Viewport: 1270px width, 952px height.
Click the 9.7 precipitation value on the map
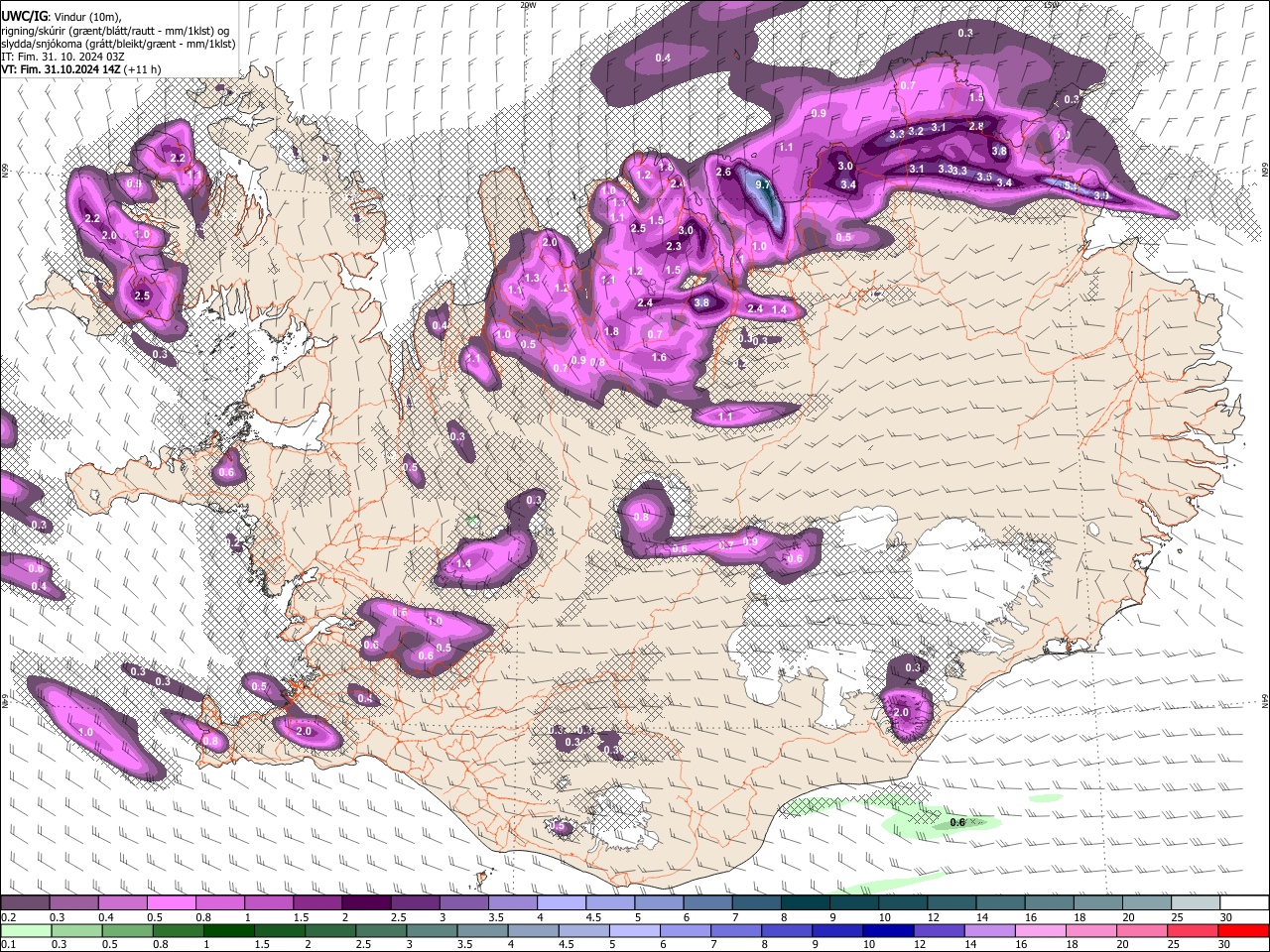(763, 184)
